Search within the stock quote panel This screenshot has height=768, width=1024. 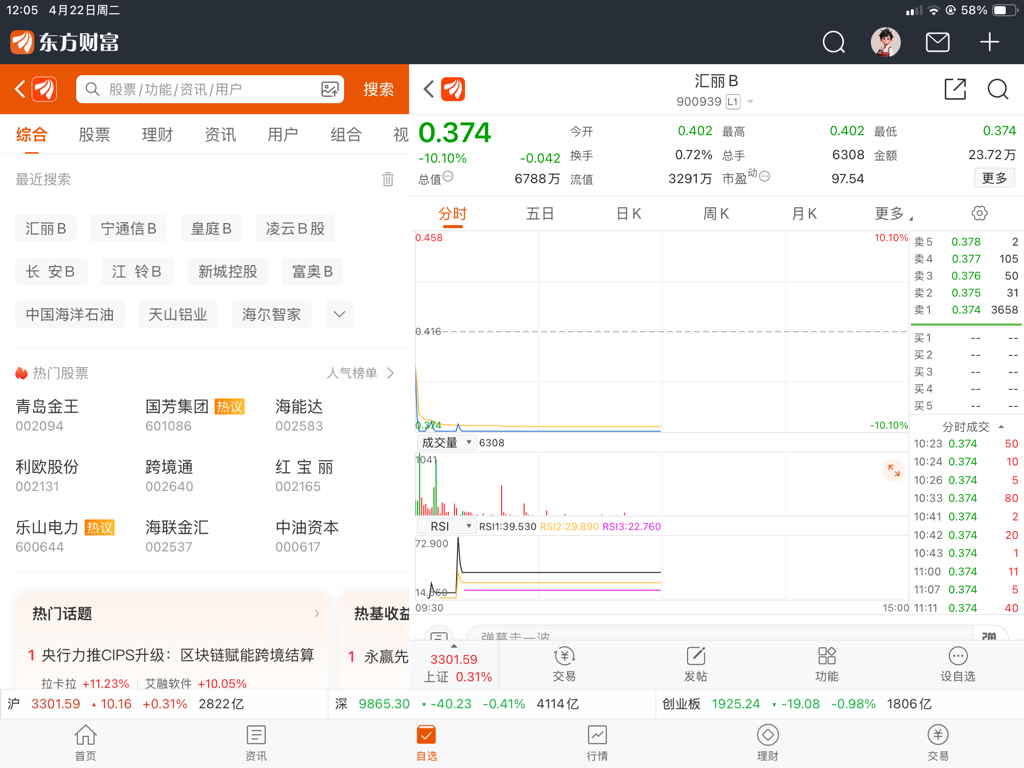[998, 89]
